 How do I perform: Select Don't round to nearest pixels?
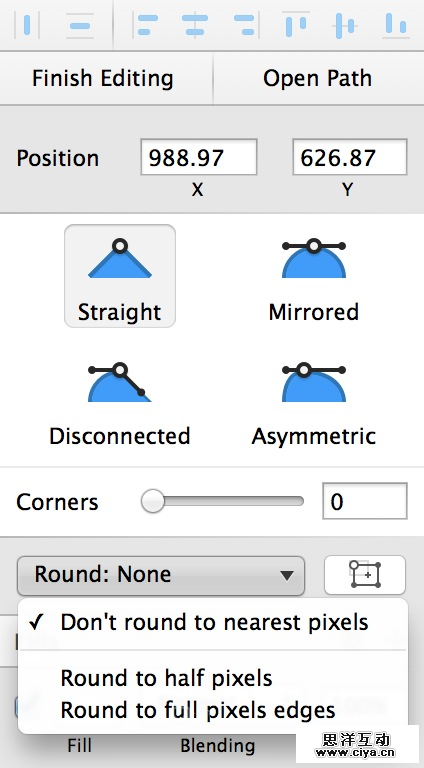212,622
